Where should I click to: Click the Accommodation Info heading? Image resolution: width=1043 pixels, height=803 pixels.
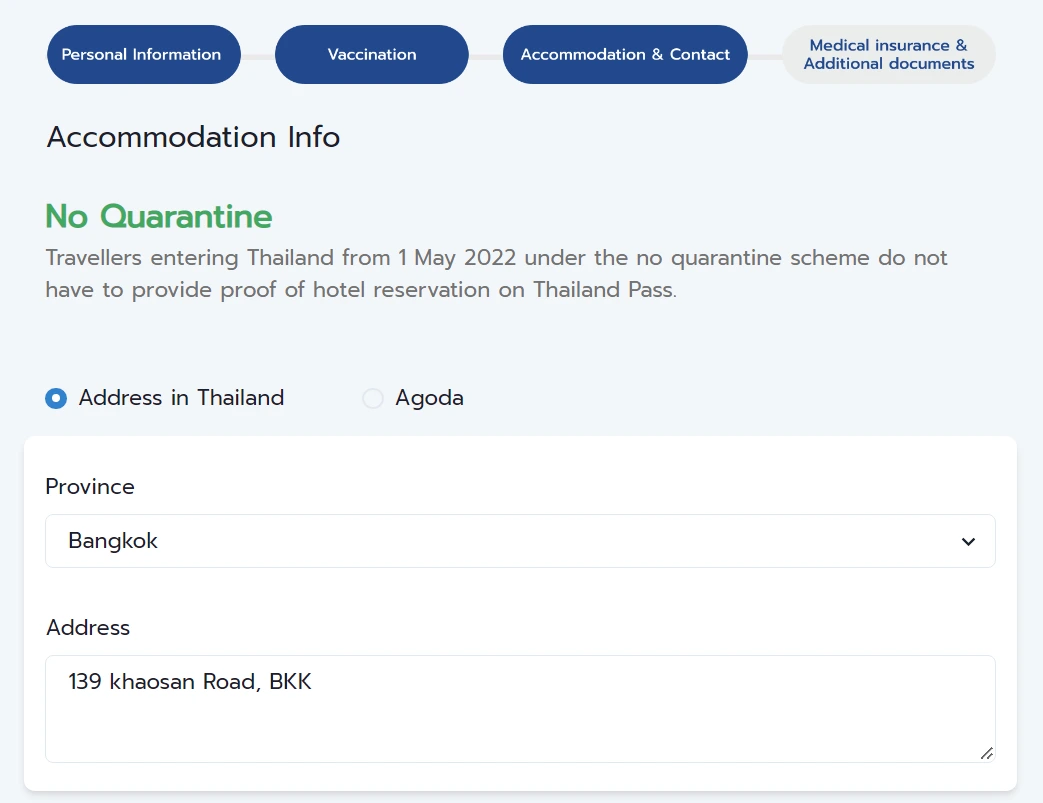coord(193,137)
